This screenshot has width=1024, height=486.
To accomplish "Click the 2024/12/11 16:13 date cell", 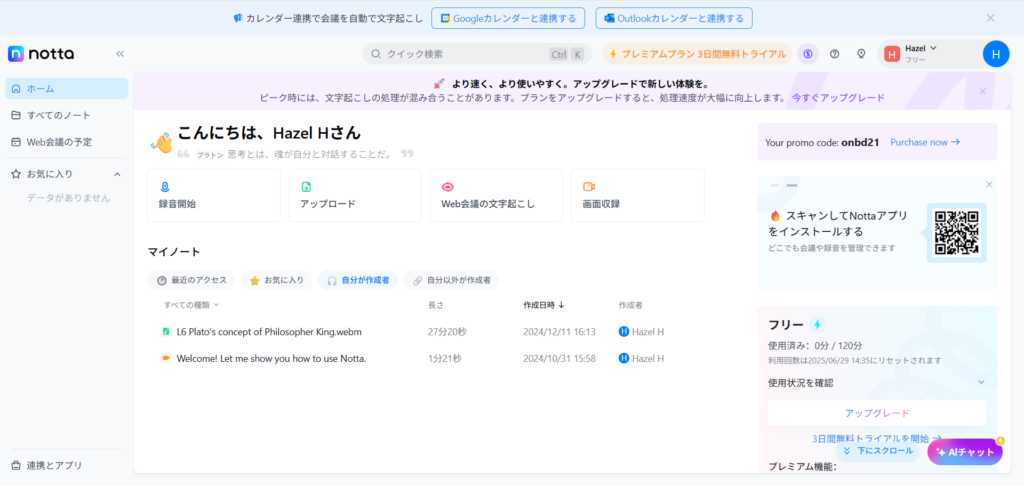I will click(x=559, y=332).
